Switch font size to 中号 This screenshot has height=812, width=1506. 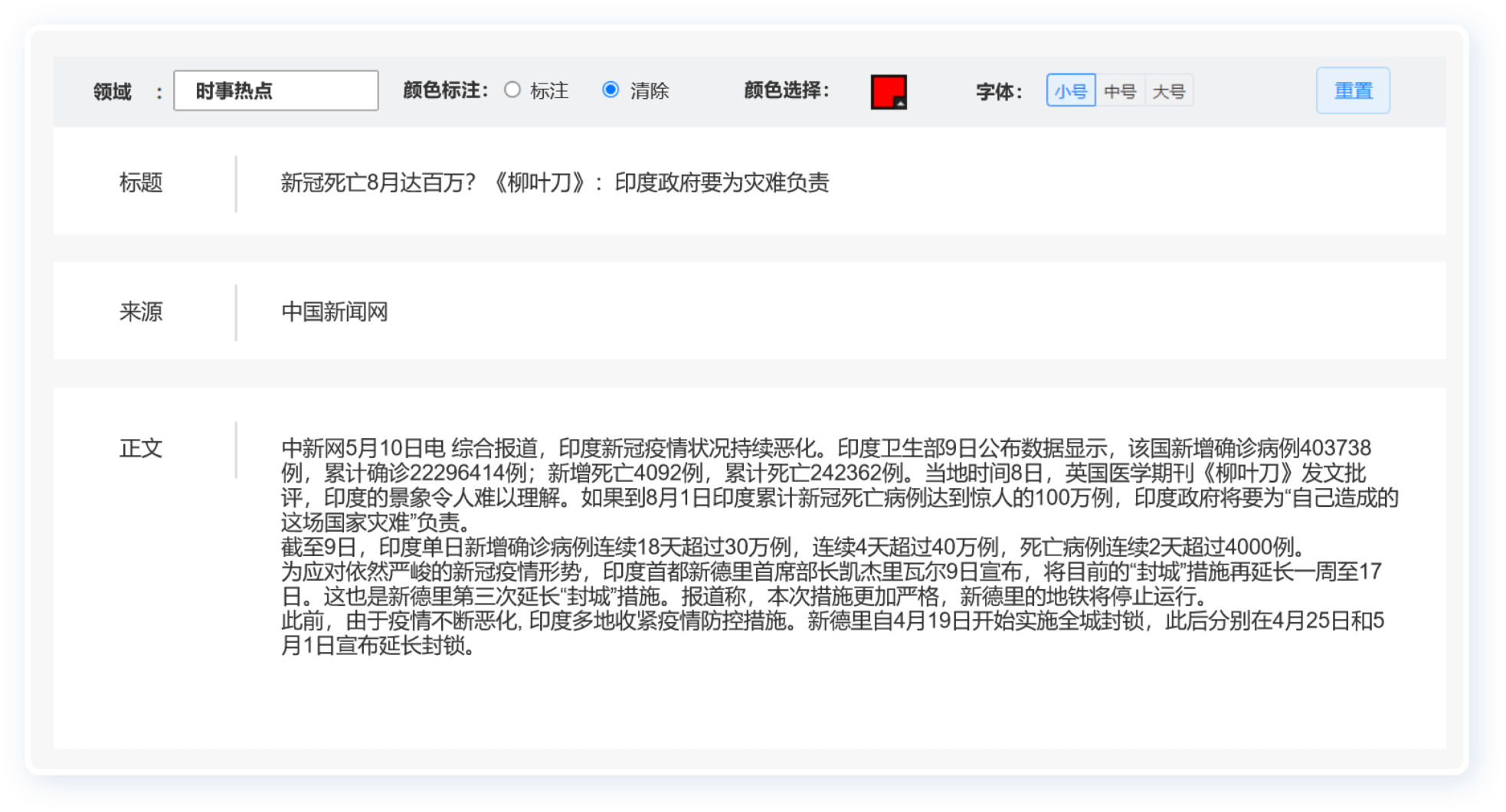coord(1120,91)
